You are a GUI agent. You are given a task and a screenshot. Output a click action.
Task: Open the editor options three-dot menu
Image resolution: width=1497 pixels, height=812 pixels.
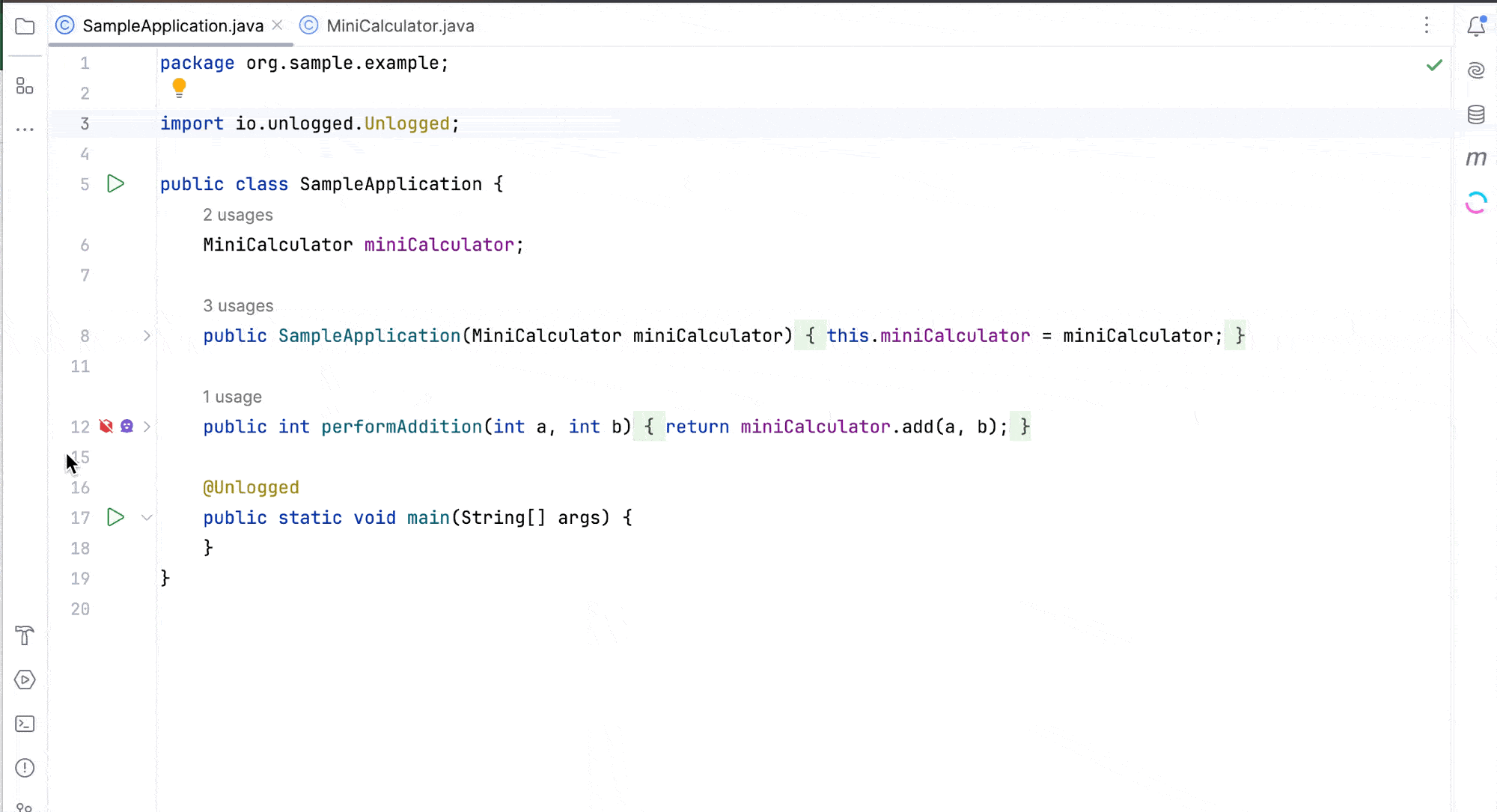1427,25
